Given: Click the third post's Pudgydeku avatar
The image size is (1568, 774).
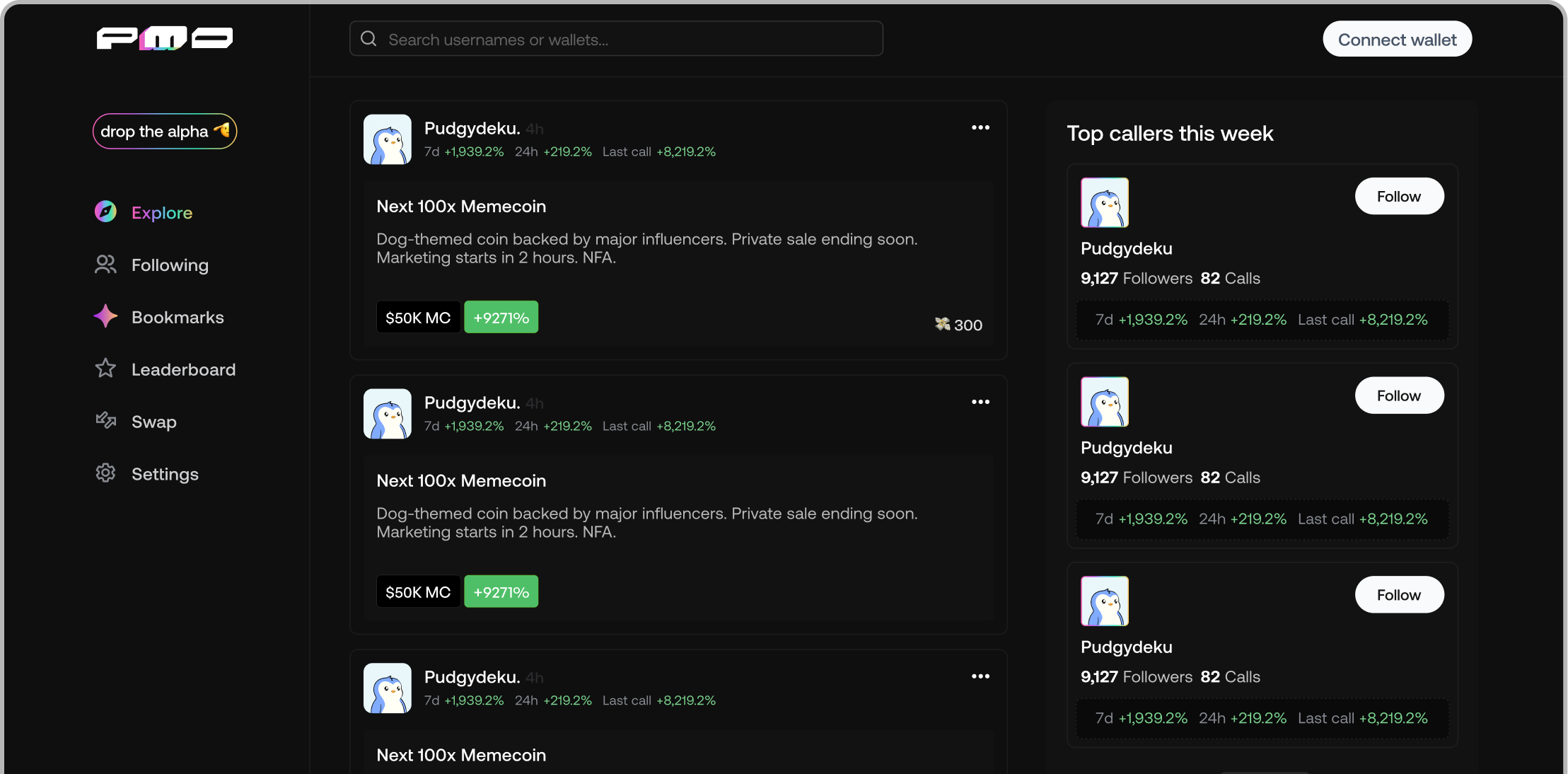Looking at the screenshot, I should pyautogui.click(x=388, y=688).
